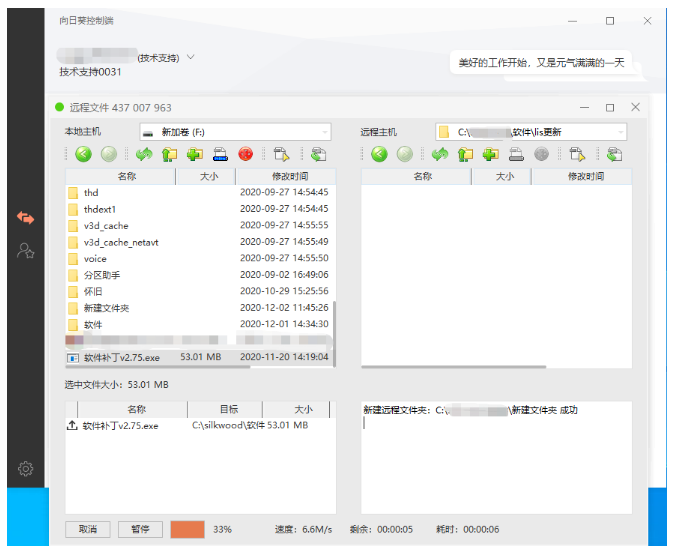Minimize the 远程文件 window
675x549 pixels.
click(584, 107)
